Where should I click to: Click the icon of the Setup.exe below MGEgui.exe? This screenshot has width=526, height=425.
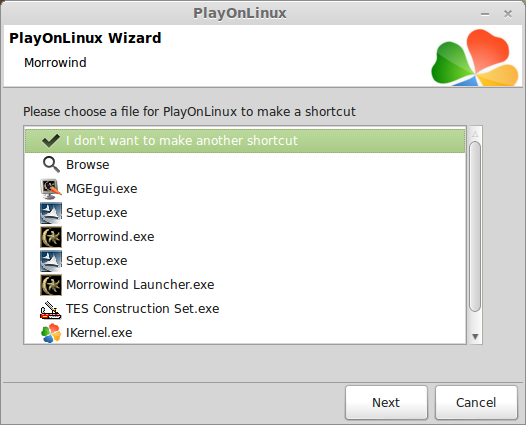point(51,213)
